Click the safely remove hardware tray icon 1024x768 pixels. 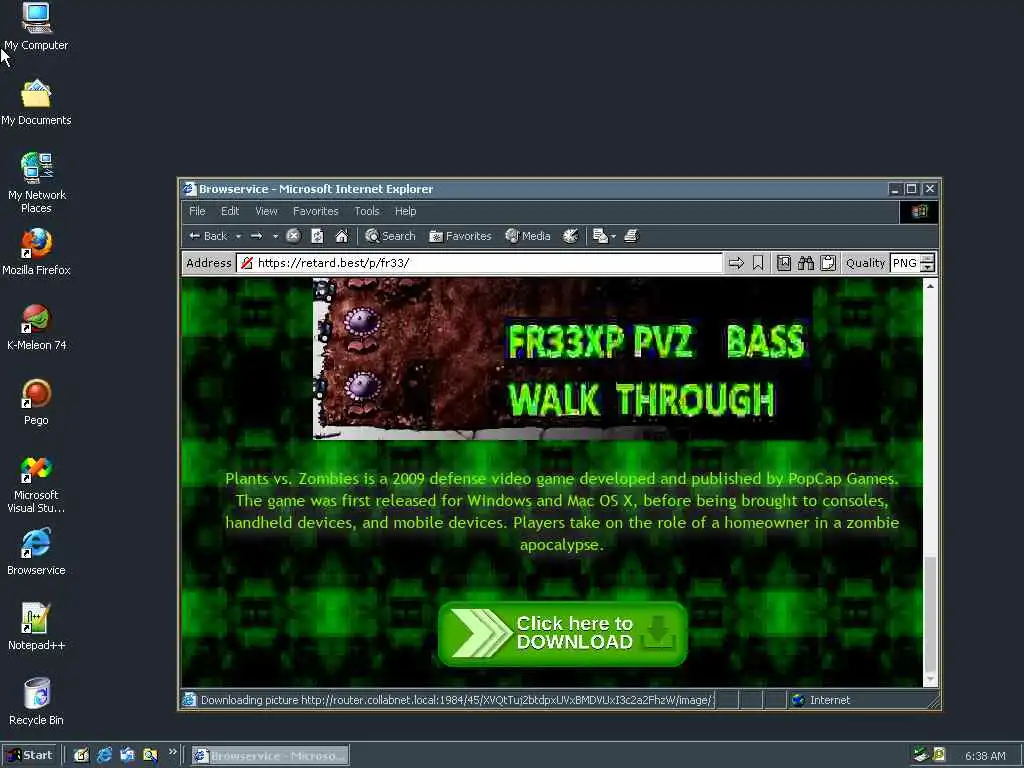[x=920, y=755]
